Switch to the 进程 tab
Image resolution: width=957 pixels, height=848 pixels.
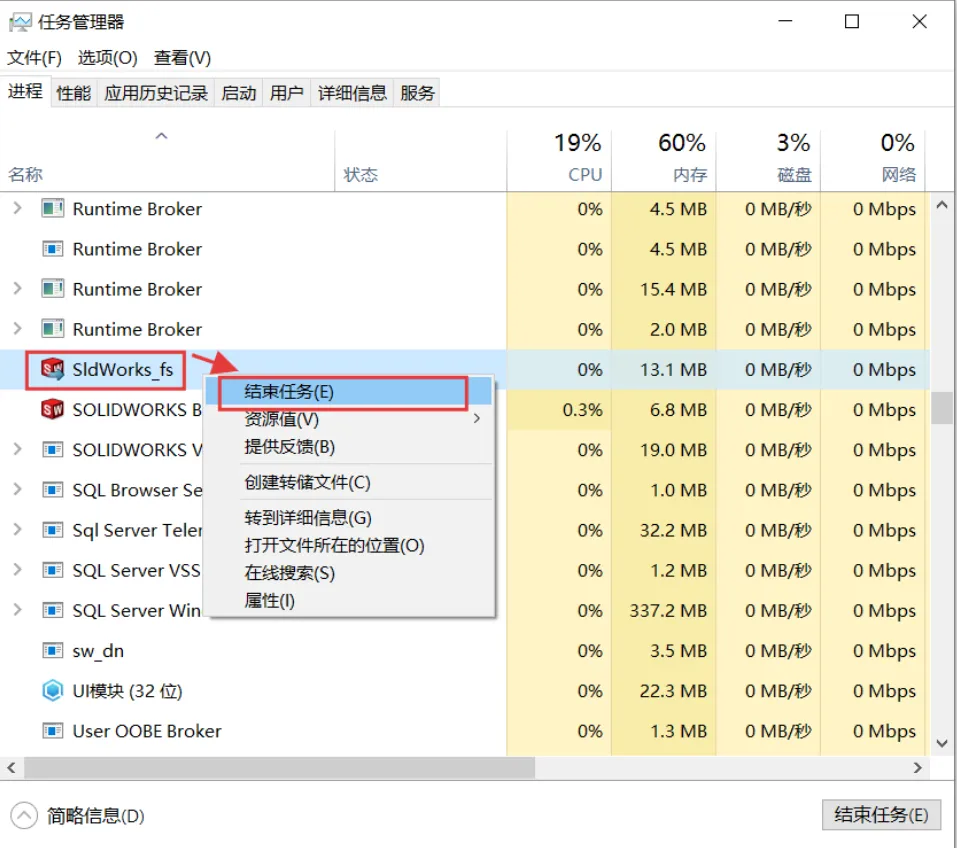click(26, 92)
